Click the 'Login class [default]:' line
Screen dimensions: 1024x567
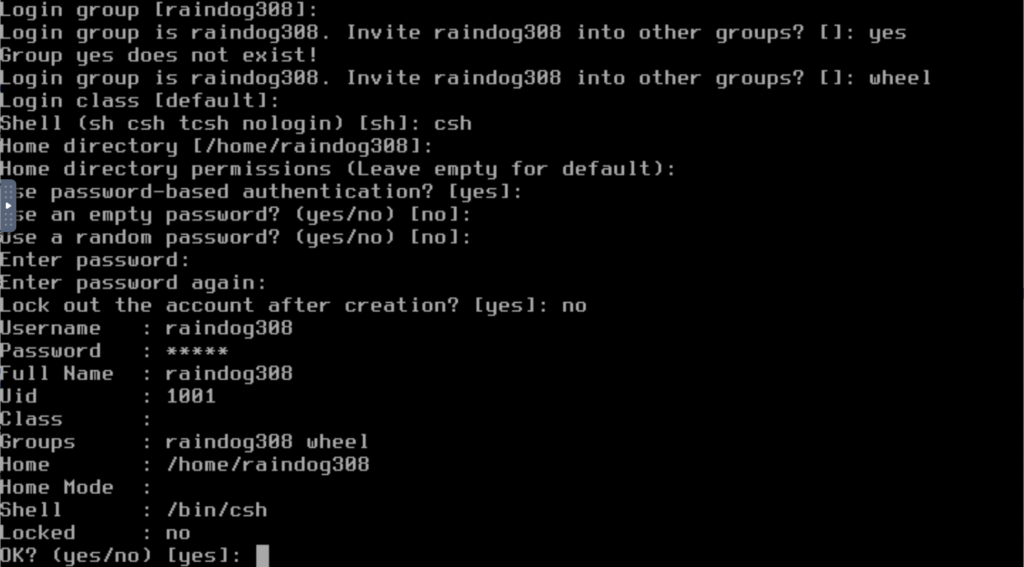140,101
